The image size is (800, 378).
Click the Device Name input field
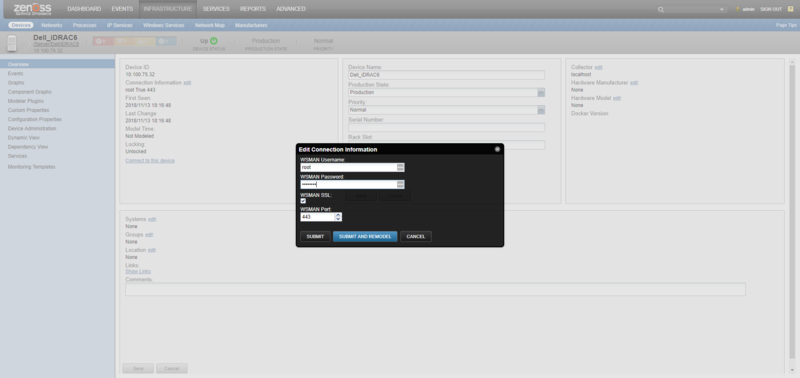coord(446,75)
